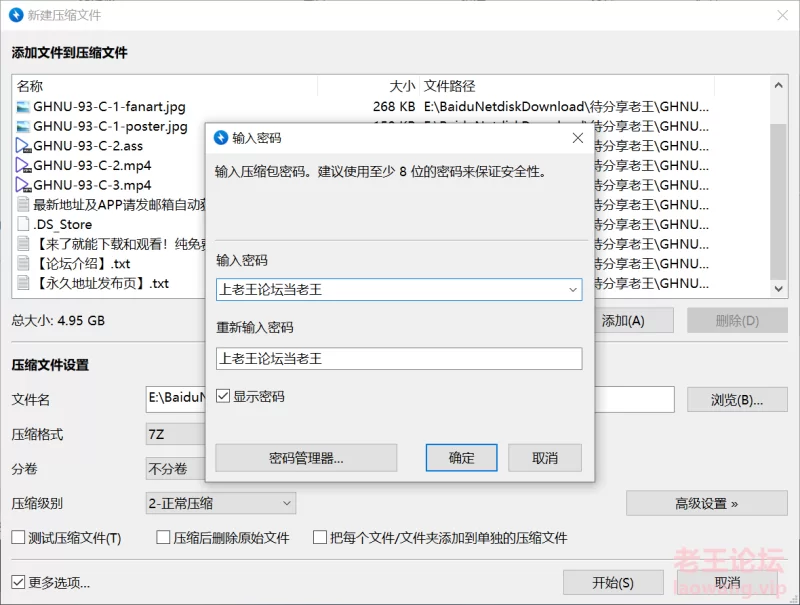Open the 分卷 不分卷 dropdown

(x=176, y=469)
